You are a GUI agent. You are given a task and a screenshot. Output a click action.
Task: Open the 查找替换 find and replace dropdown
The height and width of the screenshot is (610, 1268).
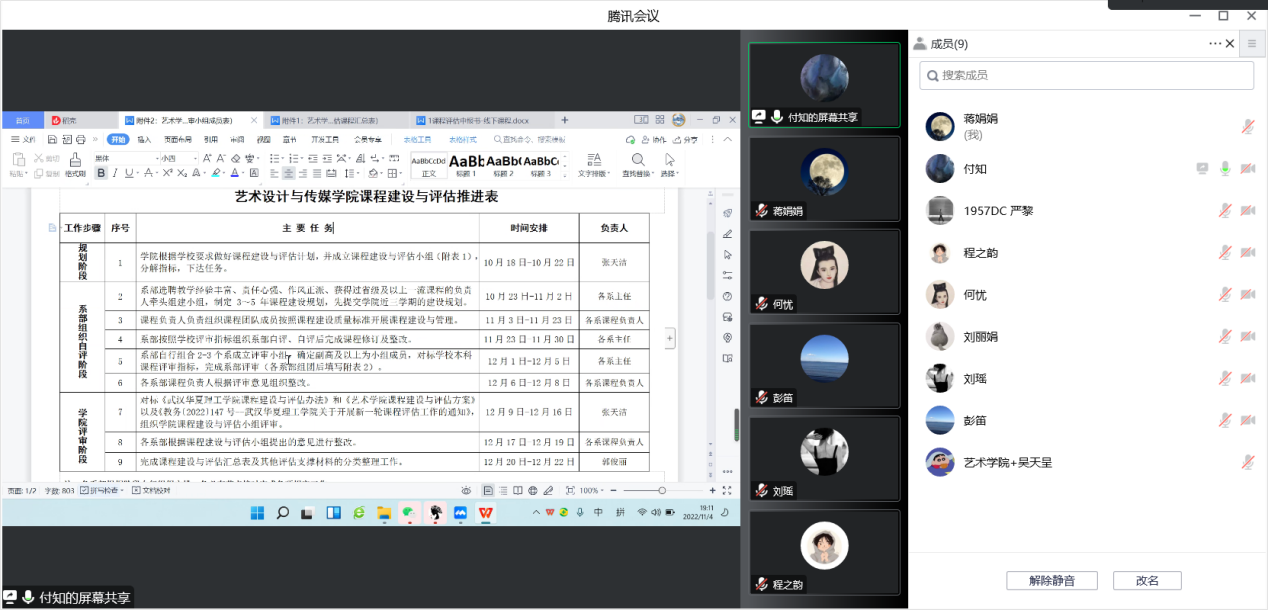click(x=637, y=165)
